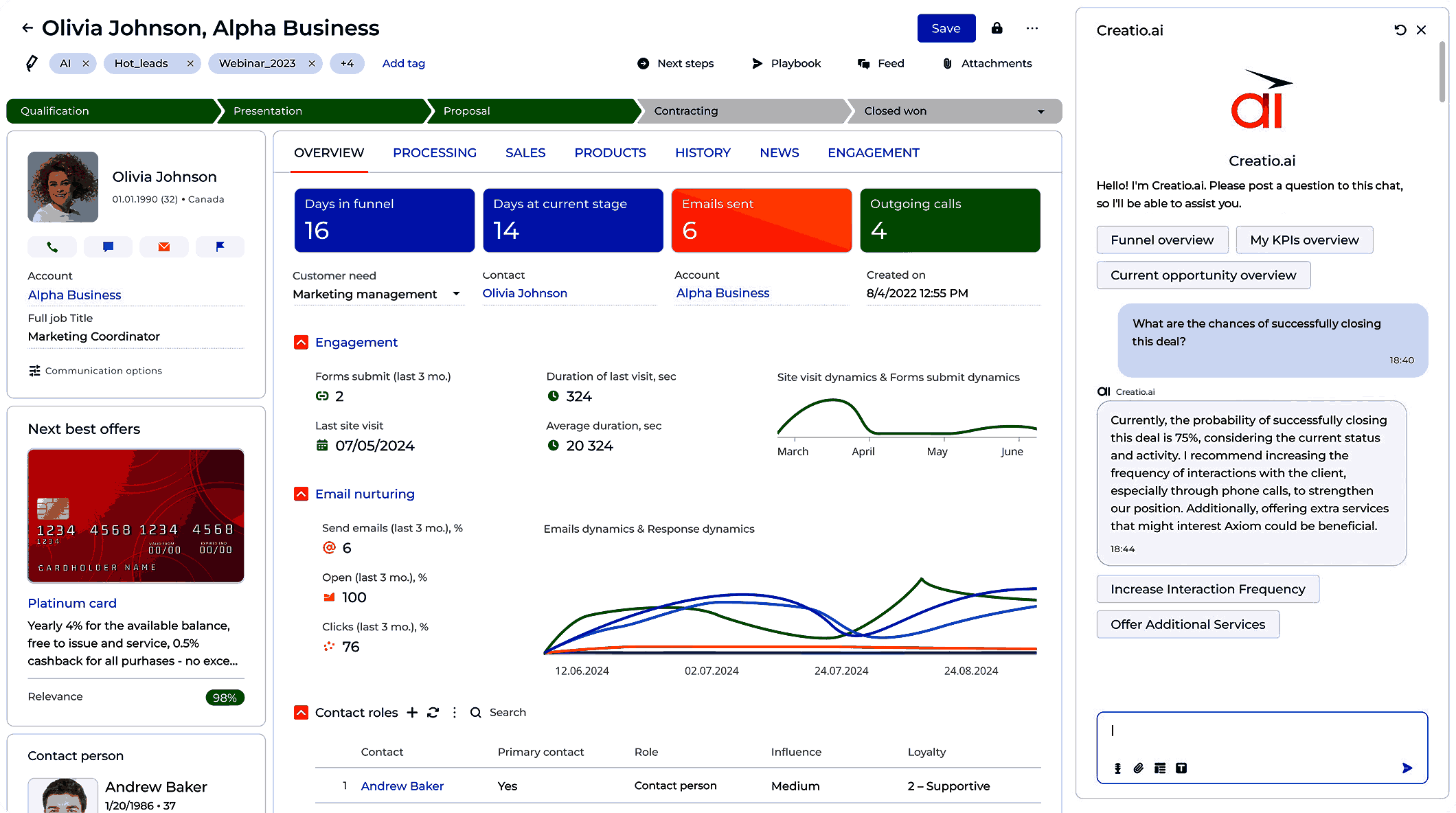Switch to the PROCESSING tab
The height and width of the screenshot is (813, 1456).
coord(434,153)
